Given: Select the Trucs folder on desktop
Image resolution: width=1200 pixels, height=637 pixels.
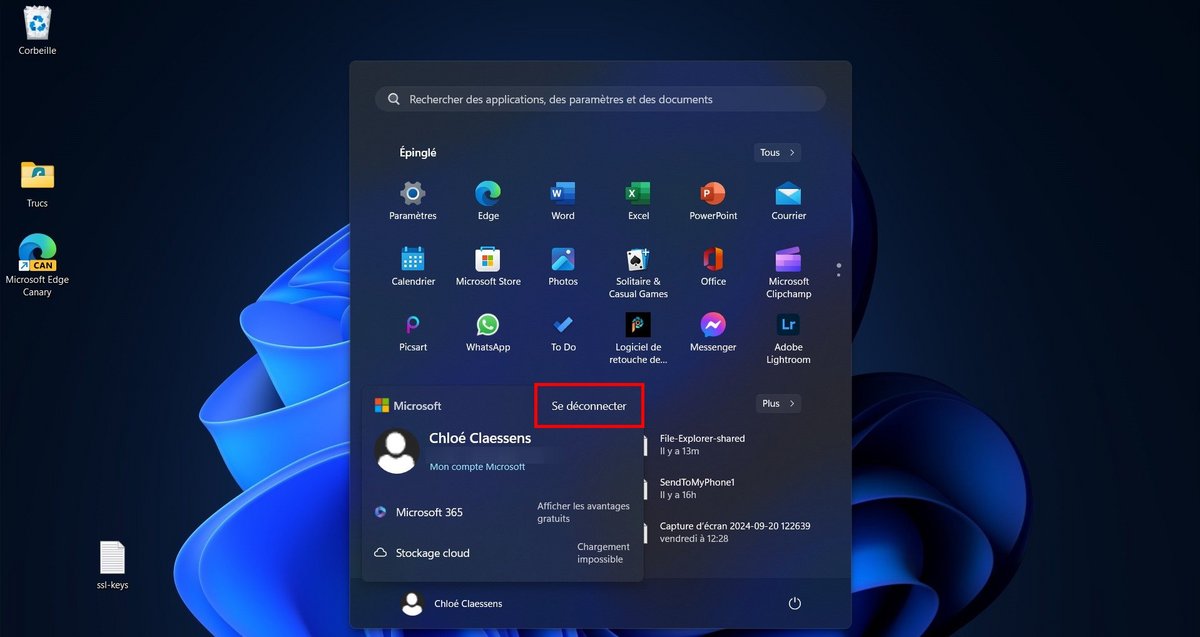Looking at the screenshot, I should (38, 183).
